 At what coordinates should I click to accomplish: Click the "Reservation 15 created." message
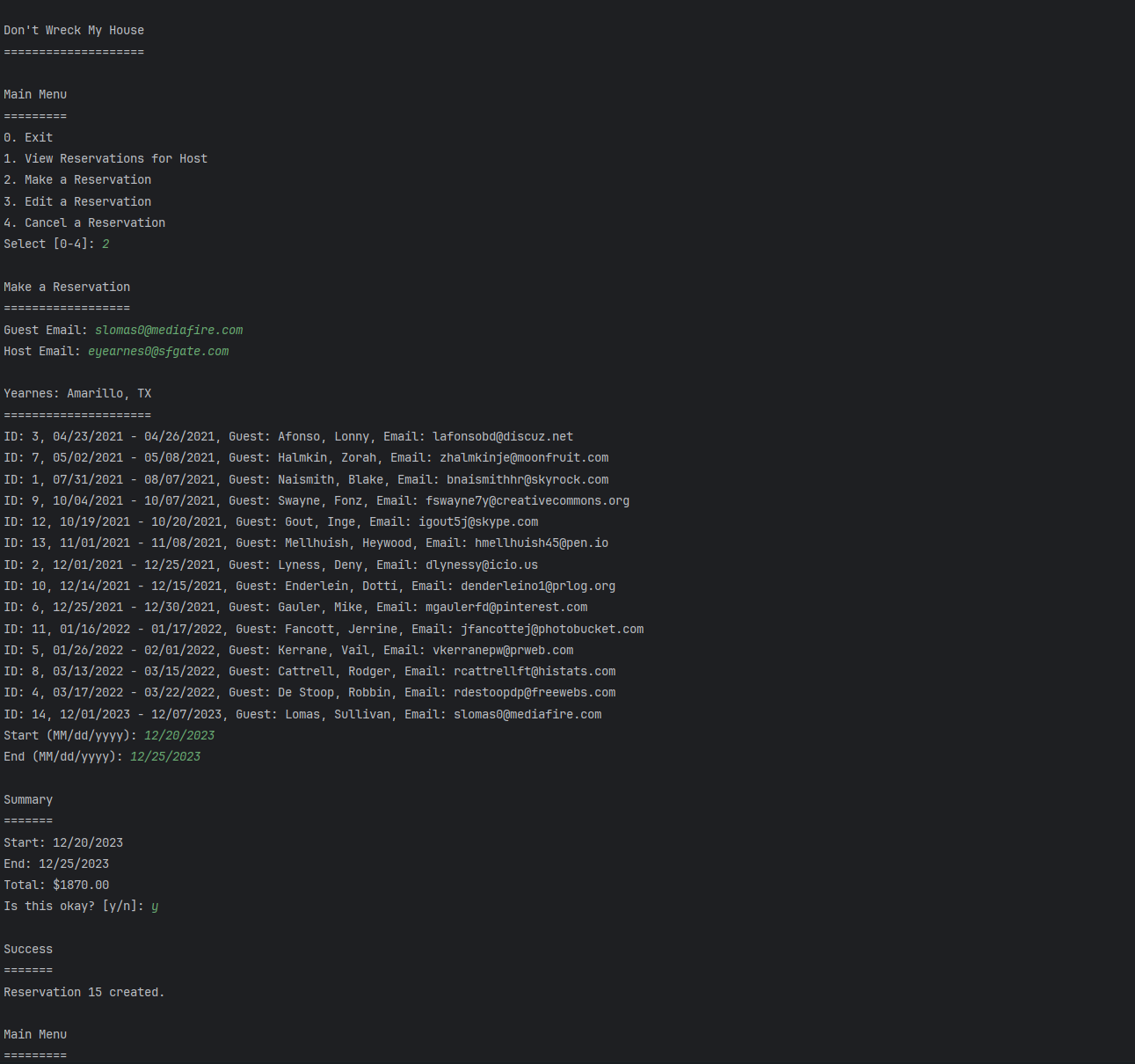(x=84, y=992)
